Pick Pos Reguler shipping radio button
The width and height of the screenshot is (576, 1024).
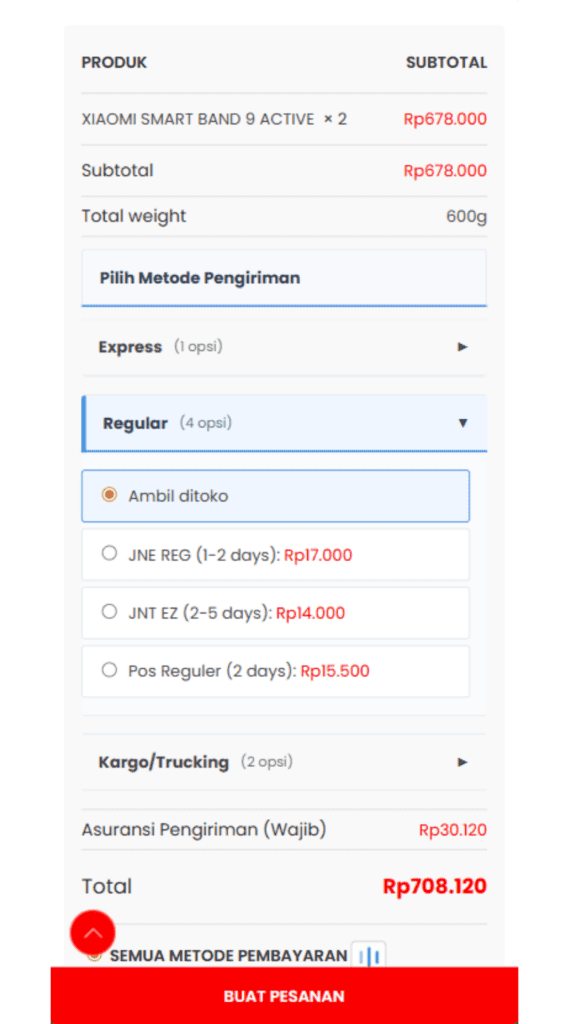point(109,670)
